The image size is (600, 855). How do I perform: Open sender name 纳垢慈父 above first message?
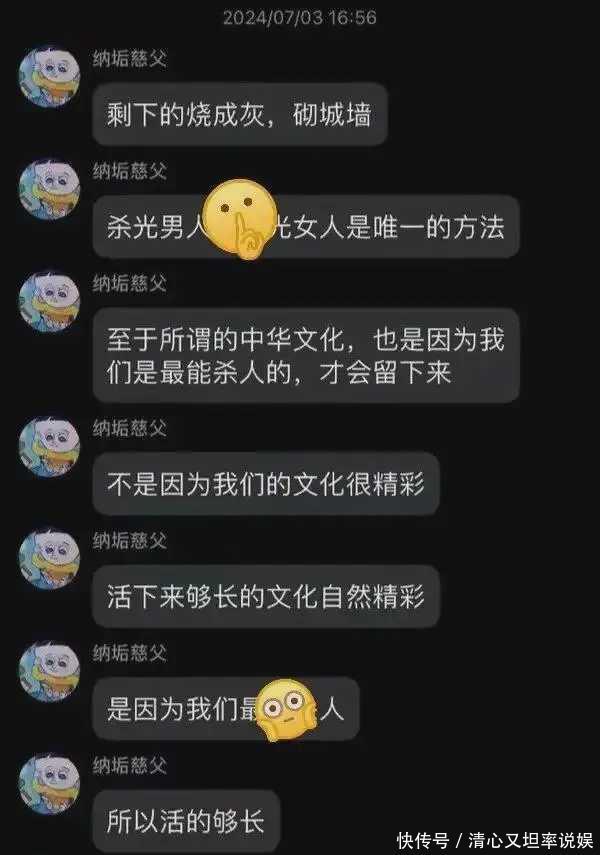tap(129, 58)
